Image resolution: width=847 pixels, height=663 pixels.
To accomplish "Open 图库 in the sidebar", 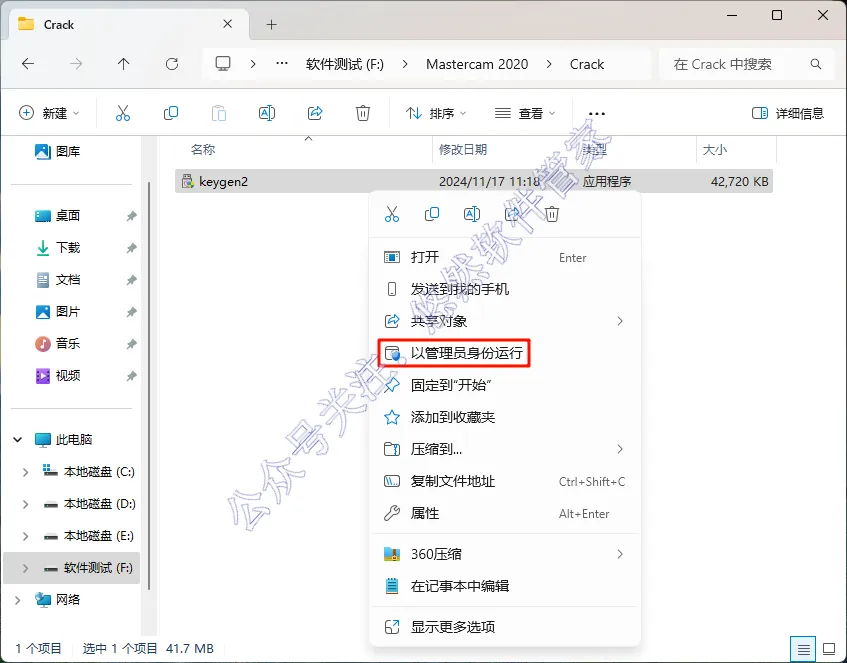I will [57, 151].
